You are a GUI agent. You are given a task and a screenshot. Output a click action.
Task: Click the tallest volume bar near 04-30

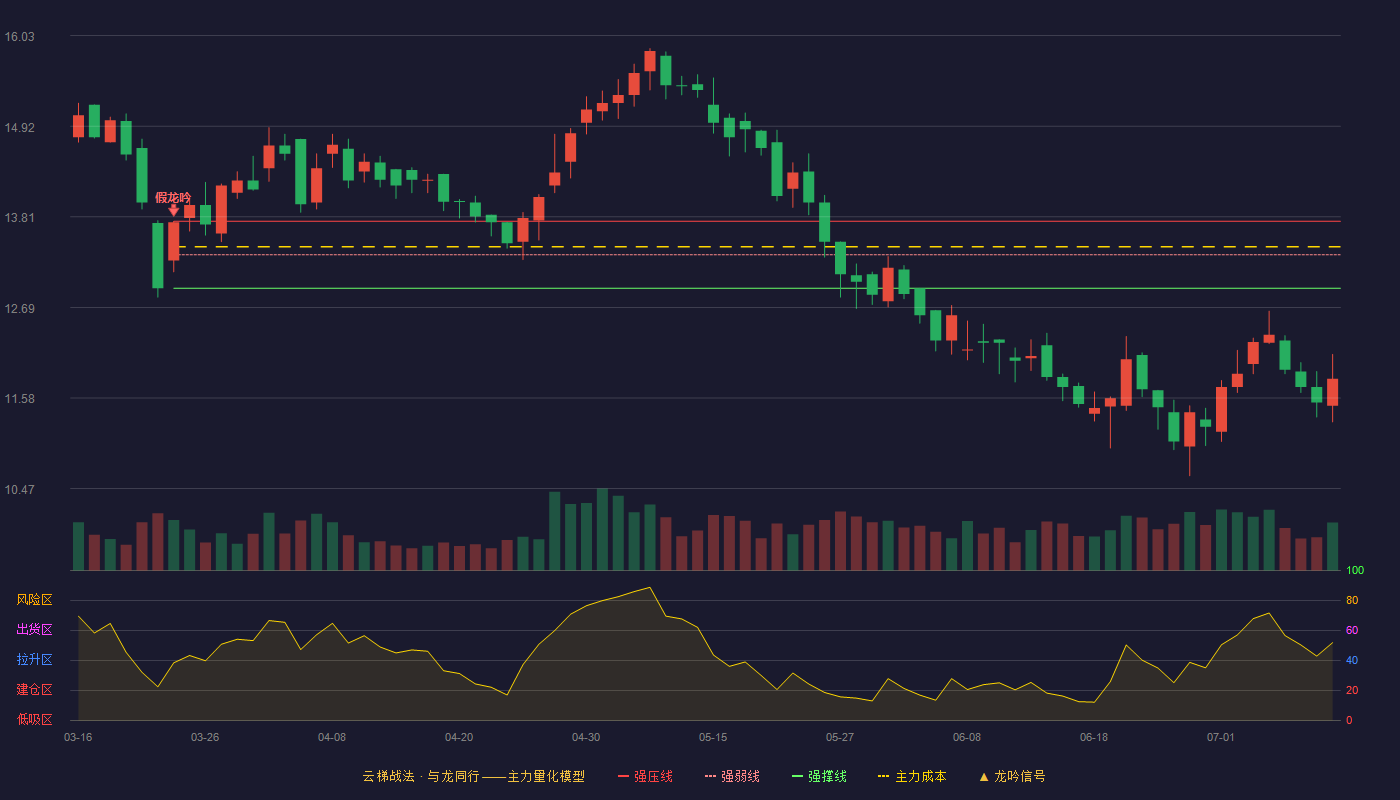602,530
